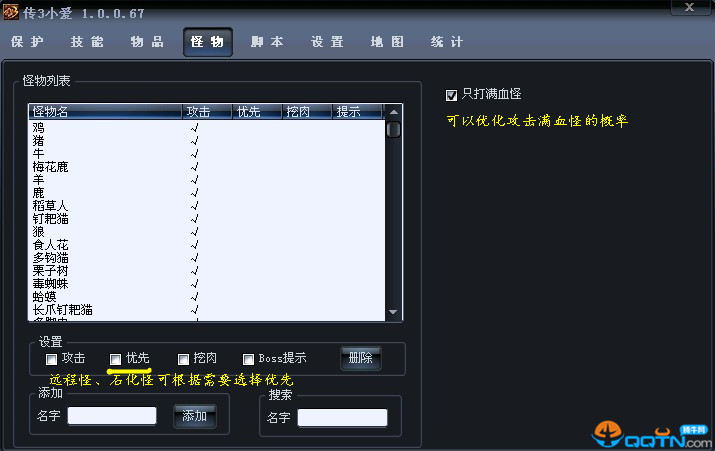Screen dimensions: 715x451
Task: Enable the Boss提示 checkbox
Action: pos(249,359)
